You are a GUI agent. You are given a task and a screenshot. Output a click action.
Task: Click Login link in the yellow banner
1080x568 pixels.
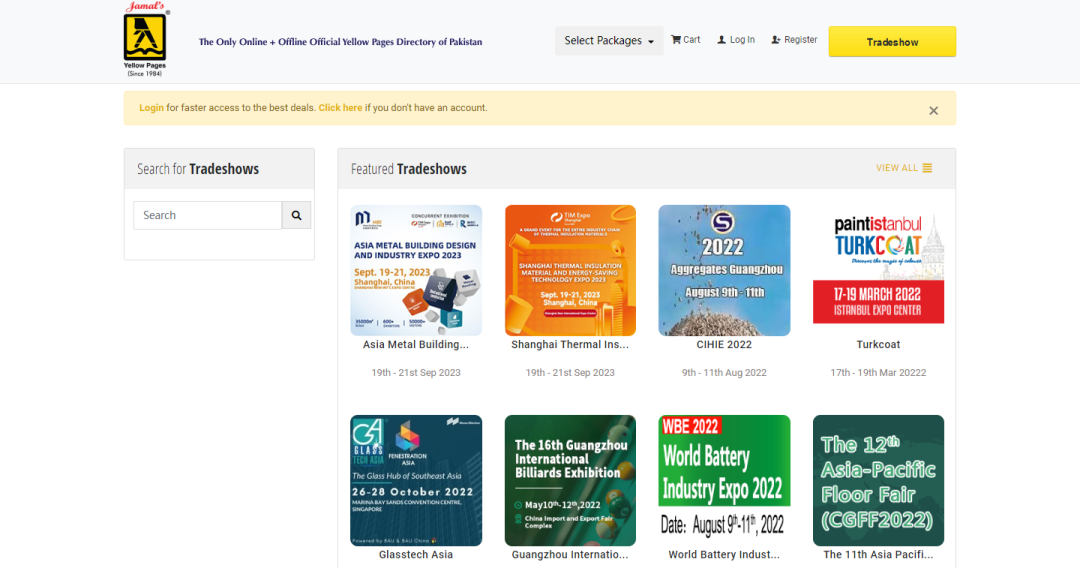152,108
